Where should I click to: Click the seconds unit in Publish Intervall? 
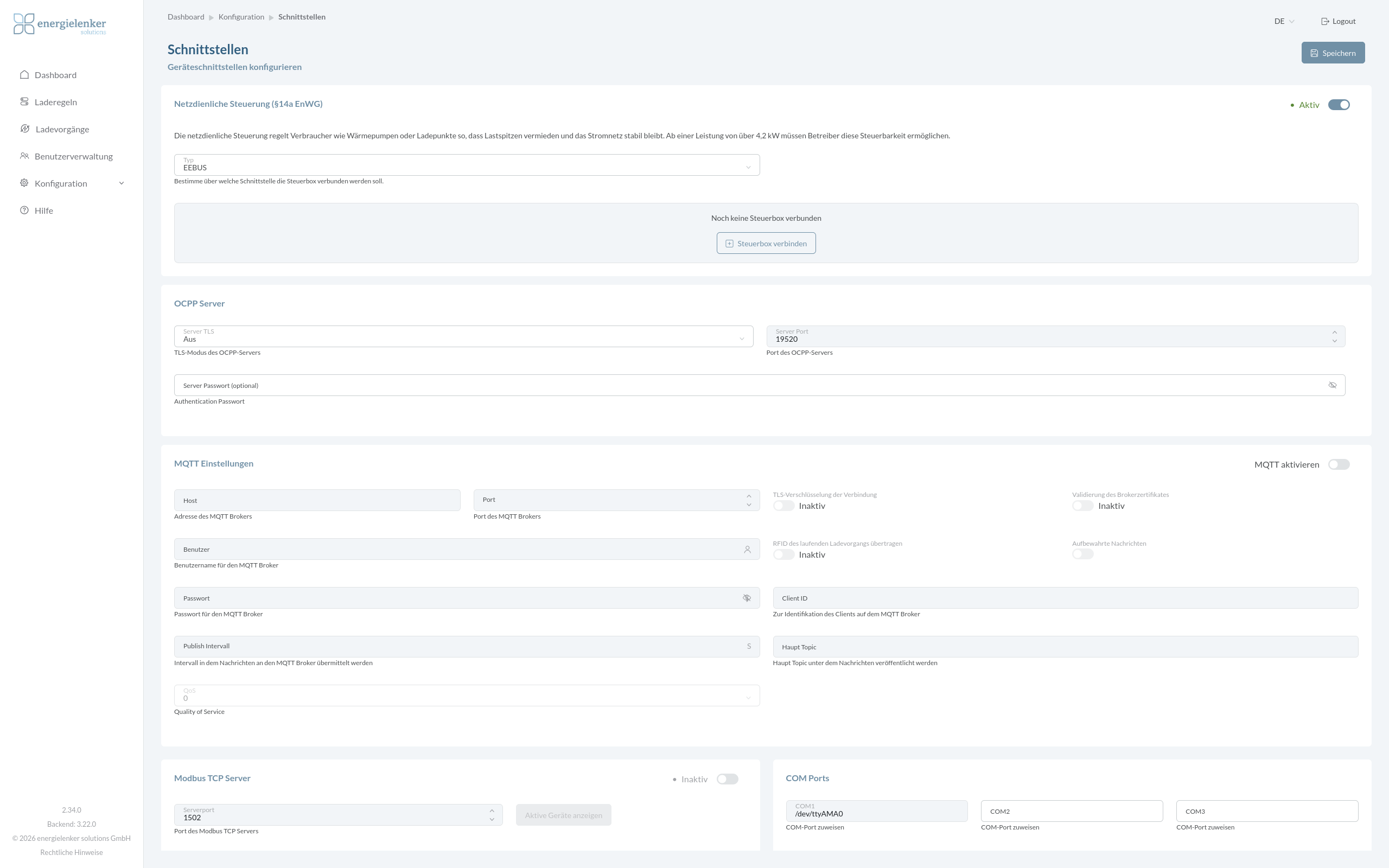tap(749, 647)
